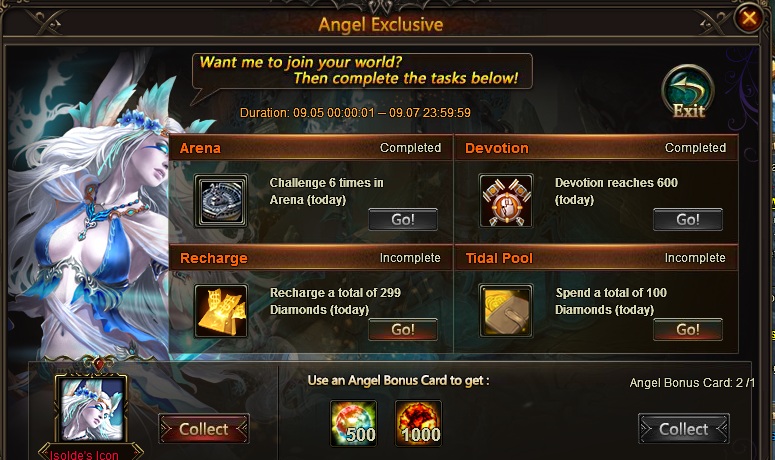Collect Isolde's Icon reward
This screenshot has height=460, width=775.
(x=204, y=428)
